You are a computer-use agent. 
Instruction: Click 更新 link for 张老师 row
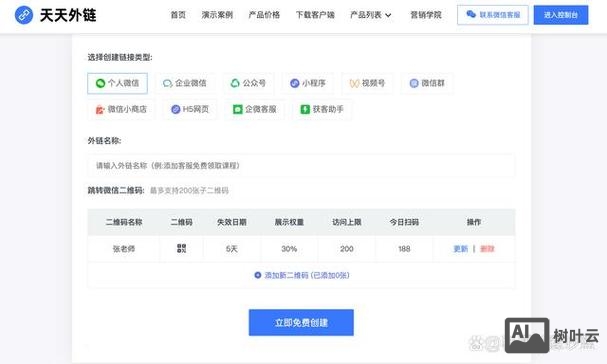point(461,249)
